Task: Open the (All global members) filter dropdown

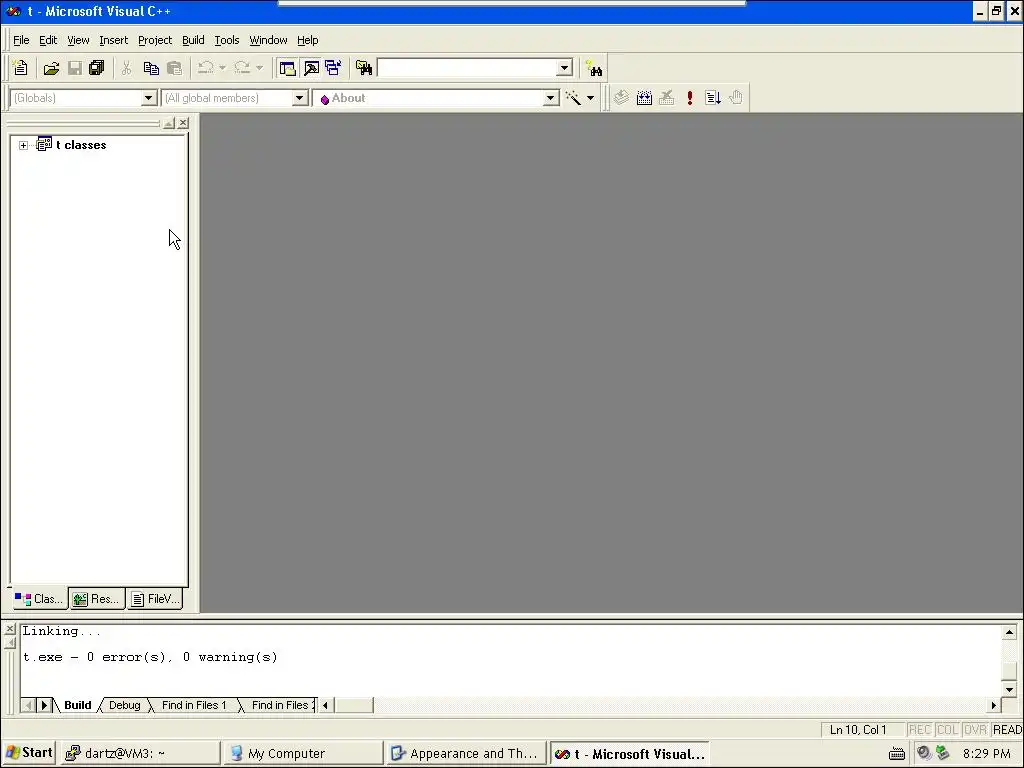Action: [x=300, y=98]
